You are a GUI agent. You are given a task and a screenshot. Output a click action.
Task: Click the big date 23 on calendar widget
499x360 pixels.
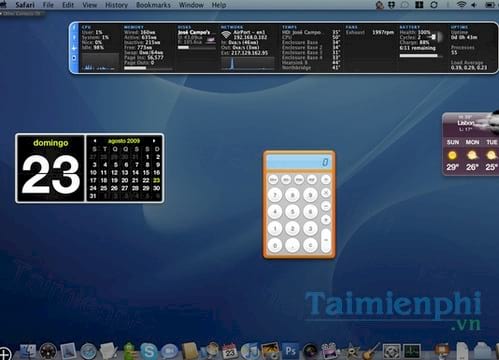[x=51, y=174]
